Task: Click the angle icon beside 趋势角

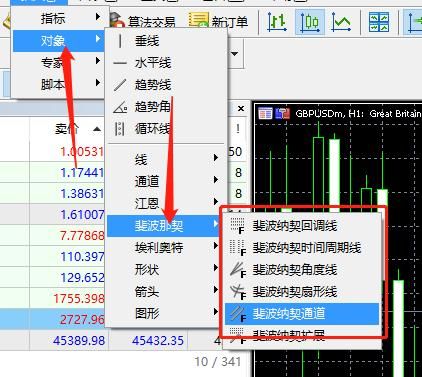Action: tap(120, 107)
